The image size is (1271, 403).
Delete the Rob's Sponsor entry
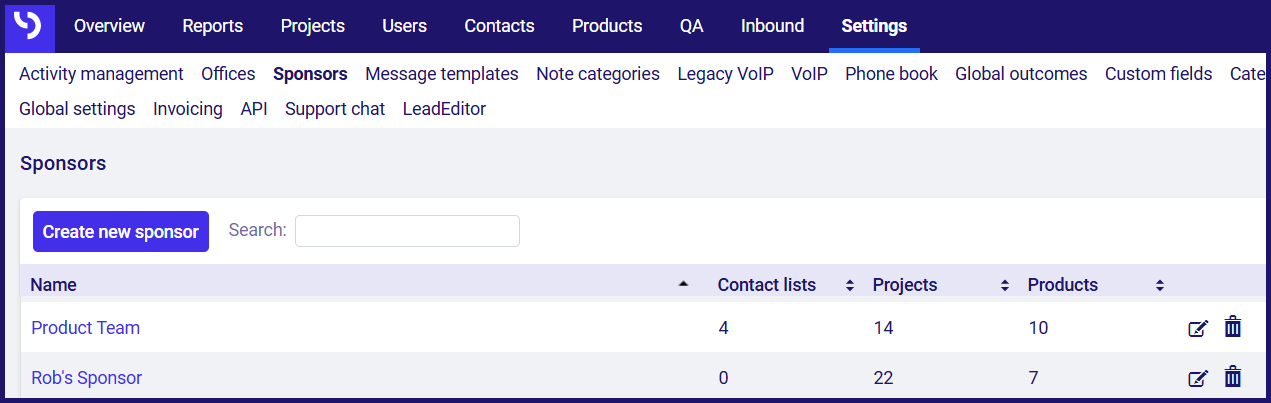click(x=1233, y=377)
